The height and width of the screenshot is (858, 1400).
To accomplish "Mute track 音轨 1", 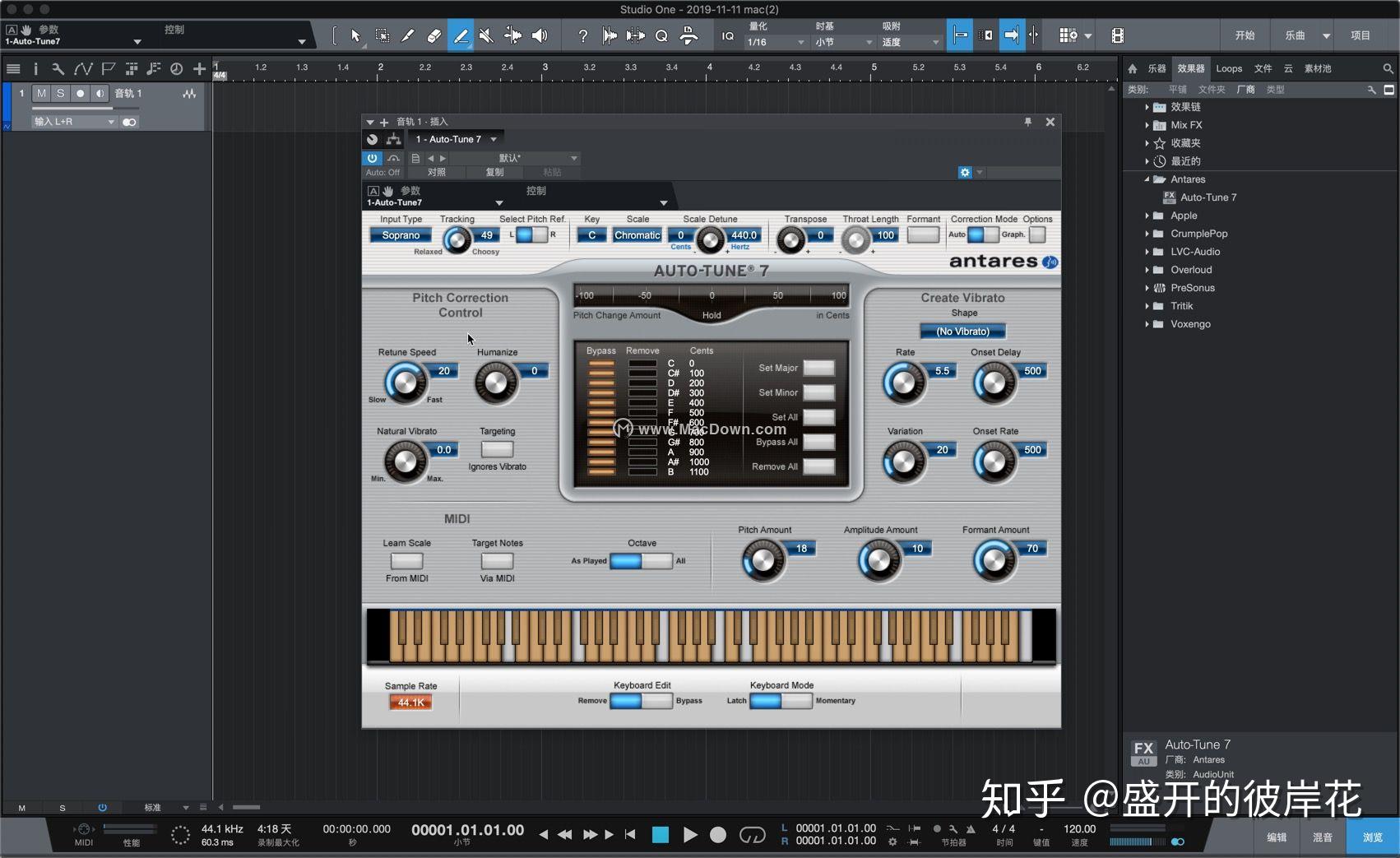I will [41, 93].
